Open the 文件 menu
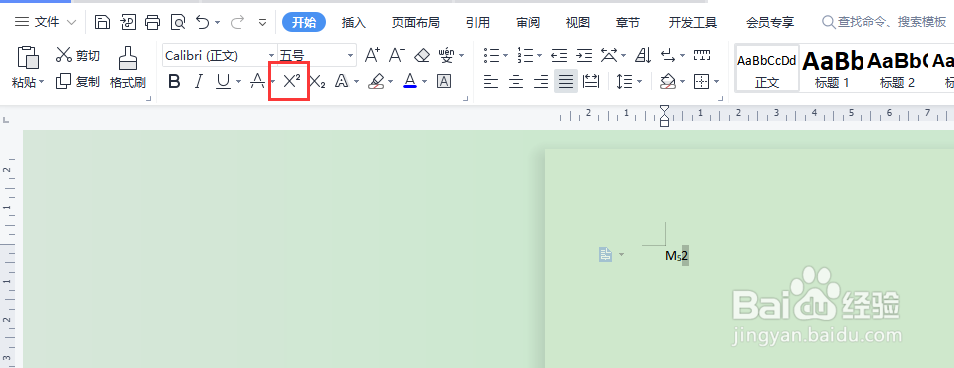 tap(46, 23)
